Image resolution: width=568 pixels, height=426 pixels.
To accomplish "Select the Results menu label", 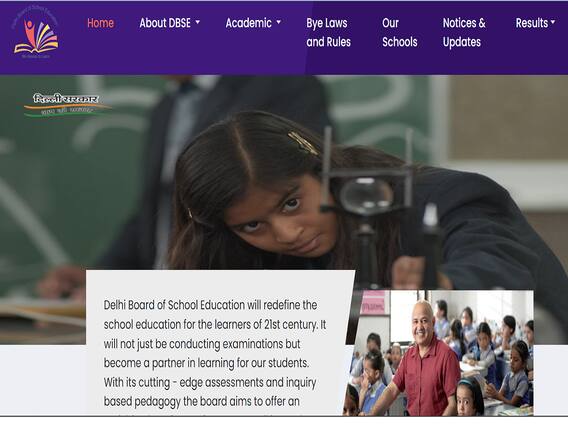I will 532,23.
